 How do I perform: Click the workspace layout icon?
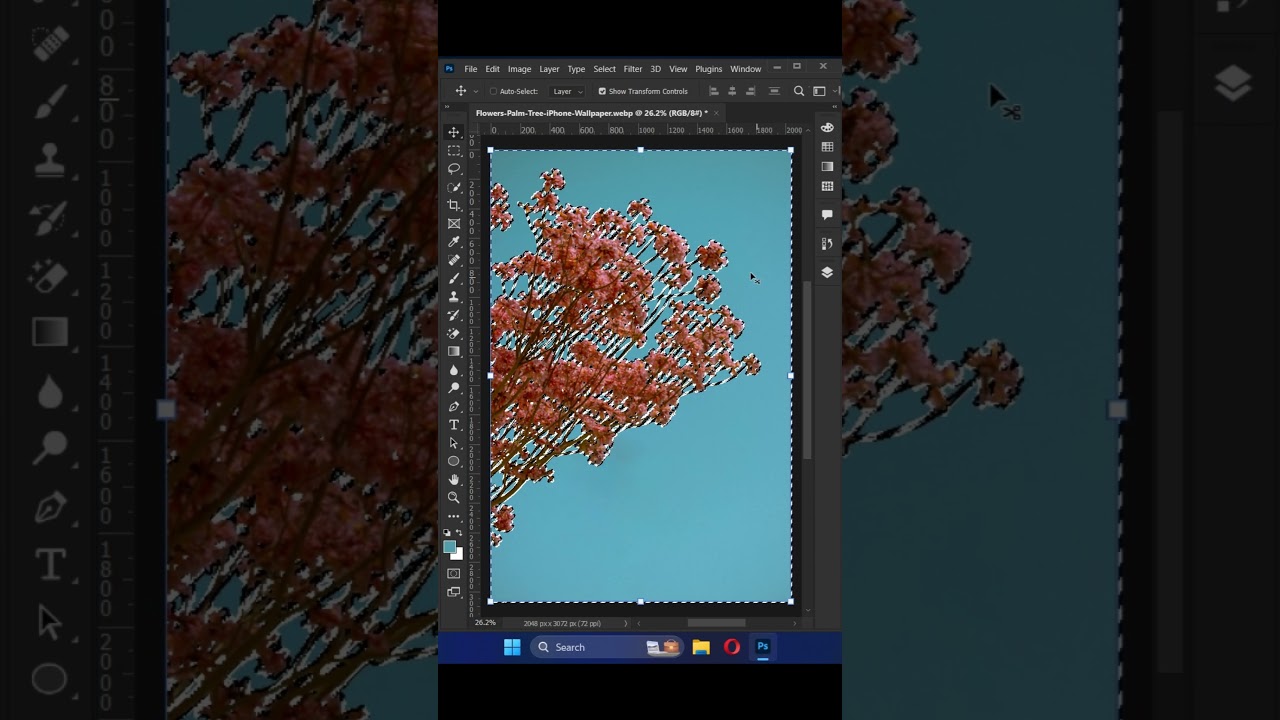tap(819, 91)
